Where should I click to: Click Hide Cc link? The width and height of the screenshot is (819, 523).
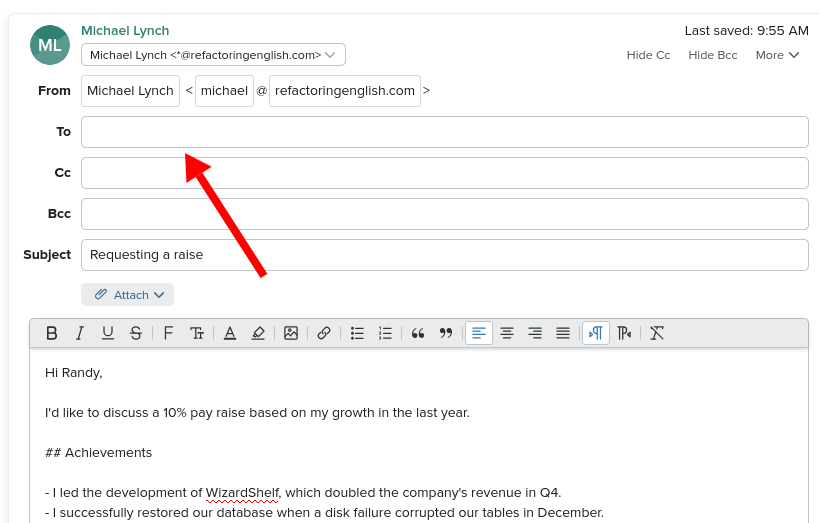(x=648, y=55)
